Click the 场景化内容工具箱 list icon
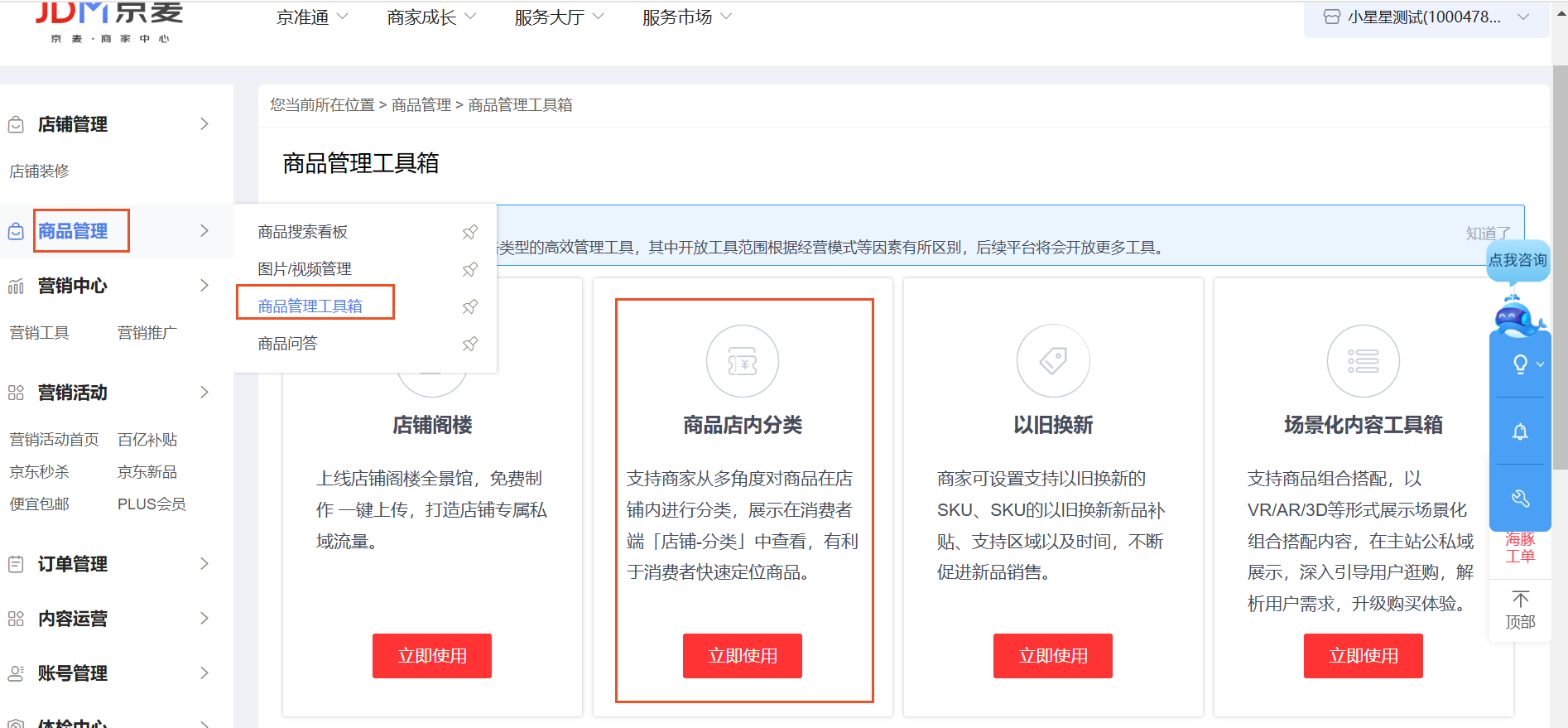 point(1363,361)
